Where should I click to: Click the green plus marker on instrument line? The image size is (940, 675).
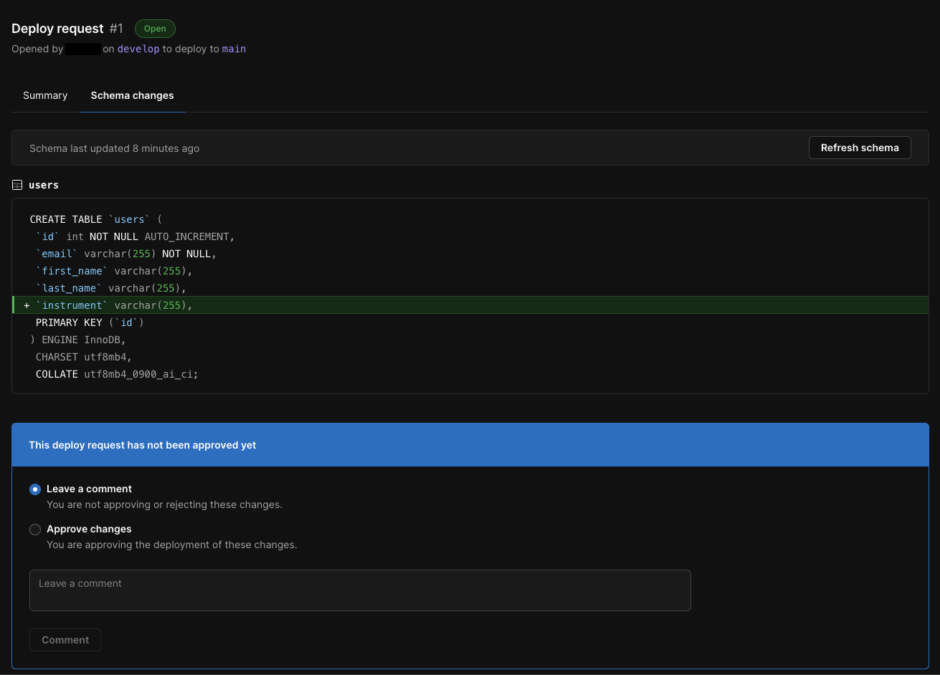point(26,305)
